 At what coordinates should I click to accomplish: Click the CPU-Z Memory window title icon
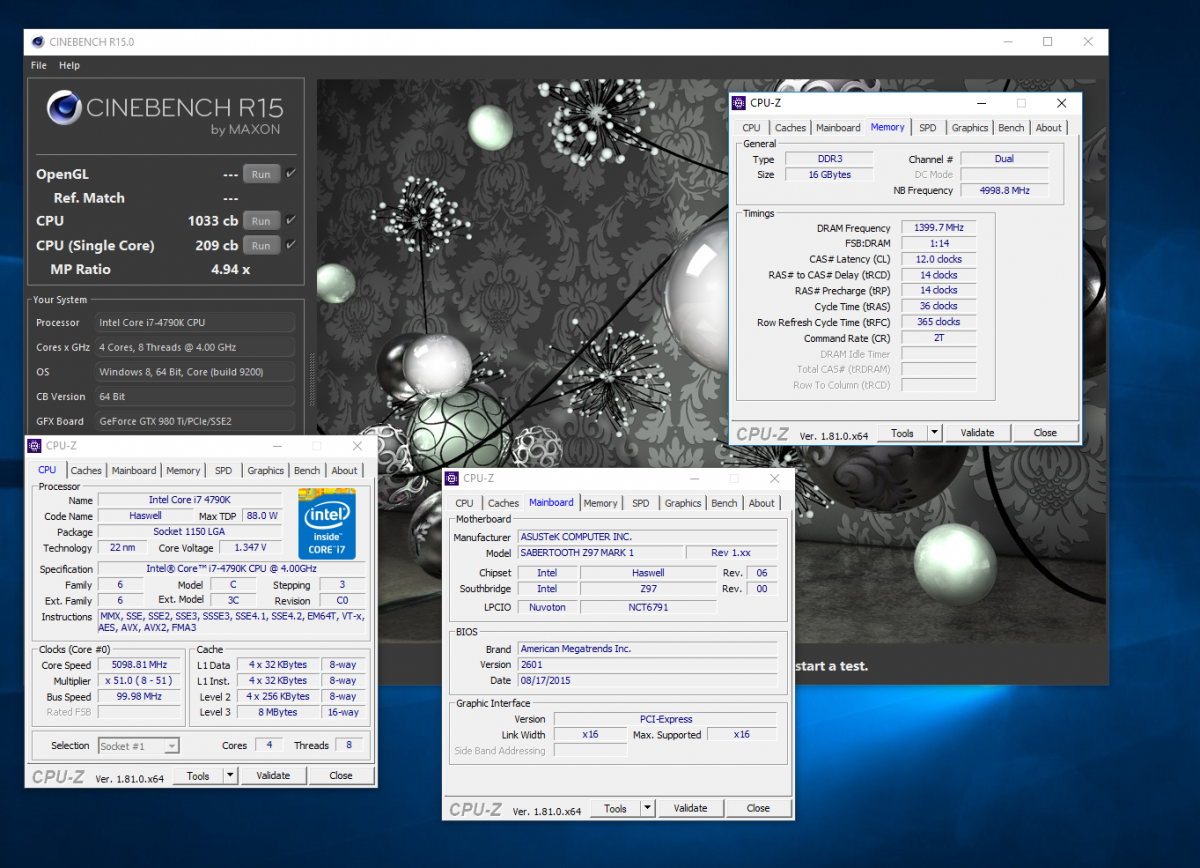click(x=739, y=102)
